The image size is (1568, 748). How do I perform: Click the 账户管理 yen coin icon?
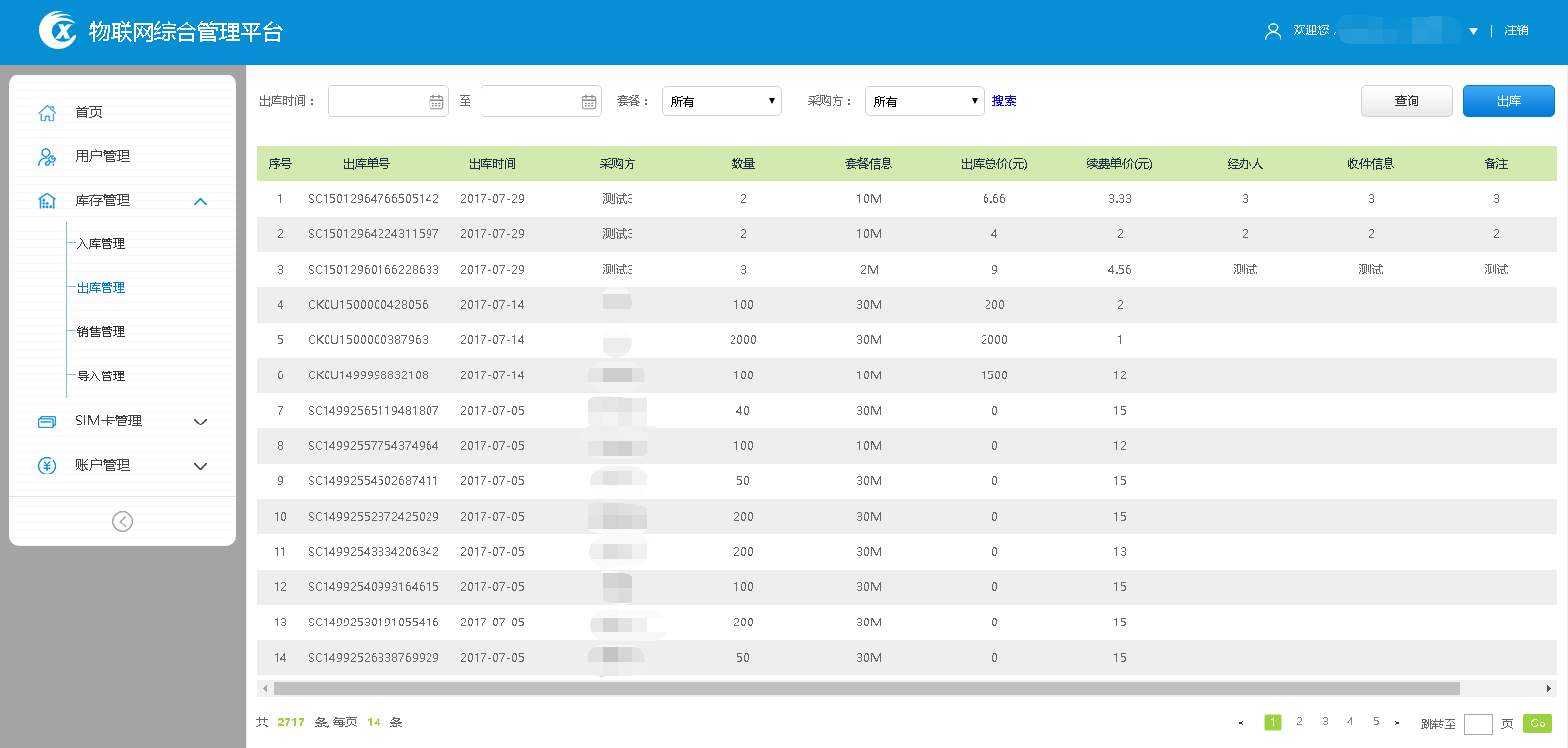click(47, 466)
